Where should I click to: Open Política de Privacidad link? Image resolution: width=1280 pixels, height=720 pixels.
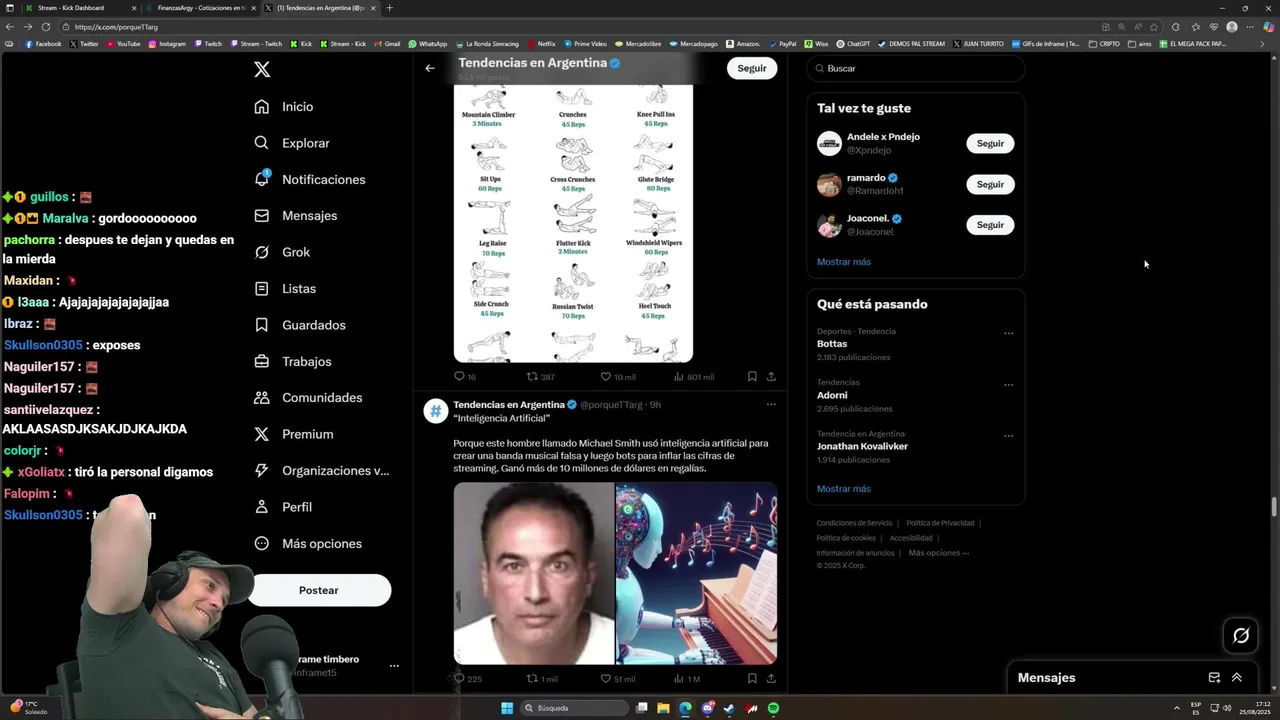coord(940,523)
